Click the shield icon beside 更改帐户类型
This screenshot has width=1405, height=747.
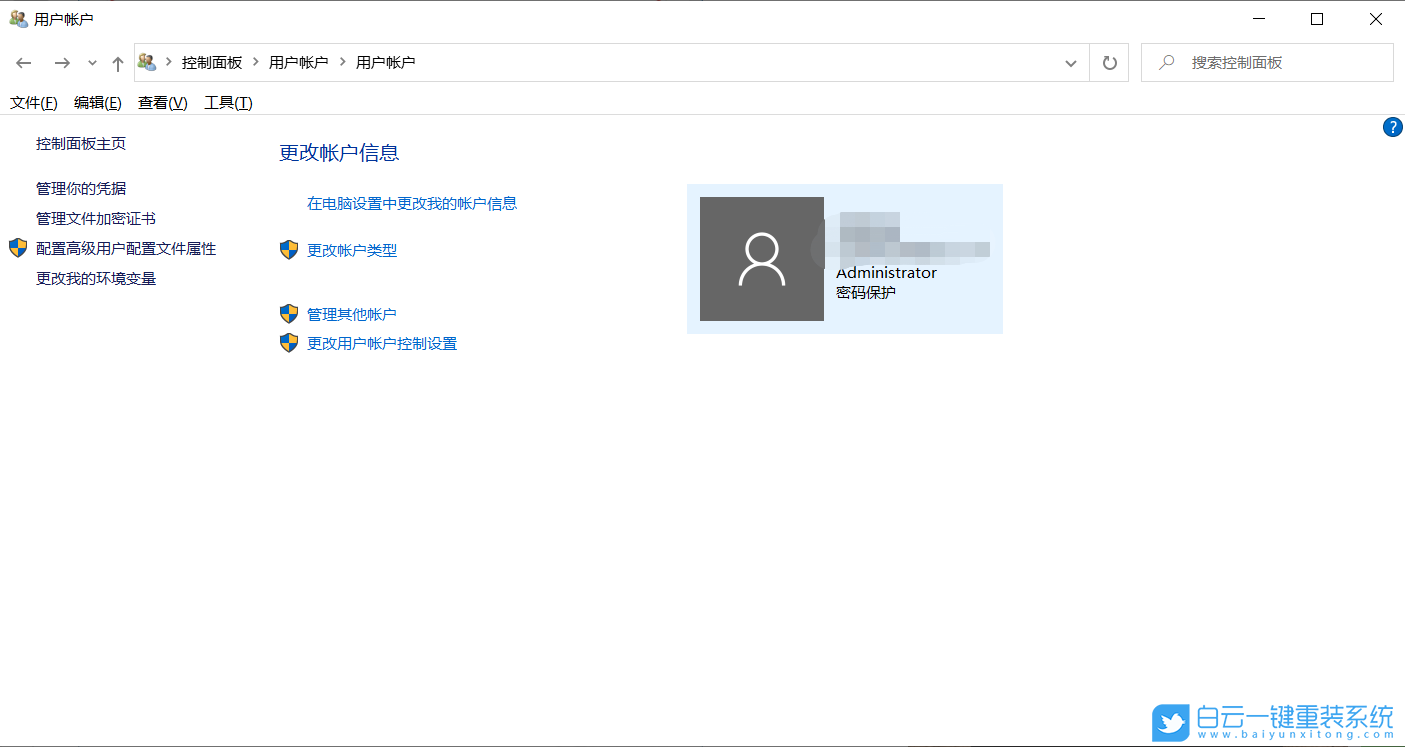point(288,250)
